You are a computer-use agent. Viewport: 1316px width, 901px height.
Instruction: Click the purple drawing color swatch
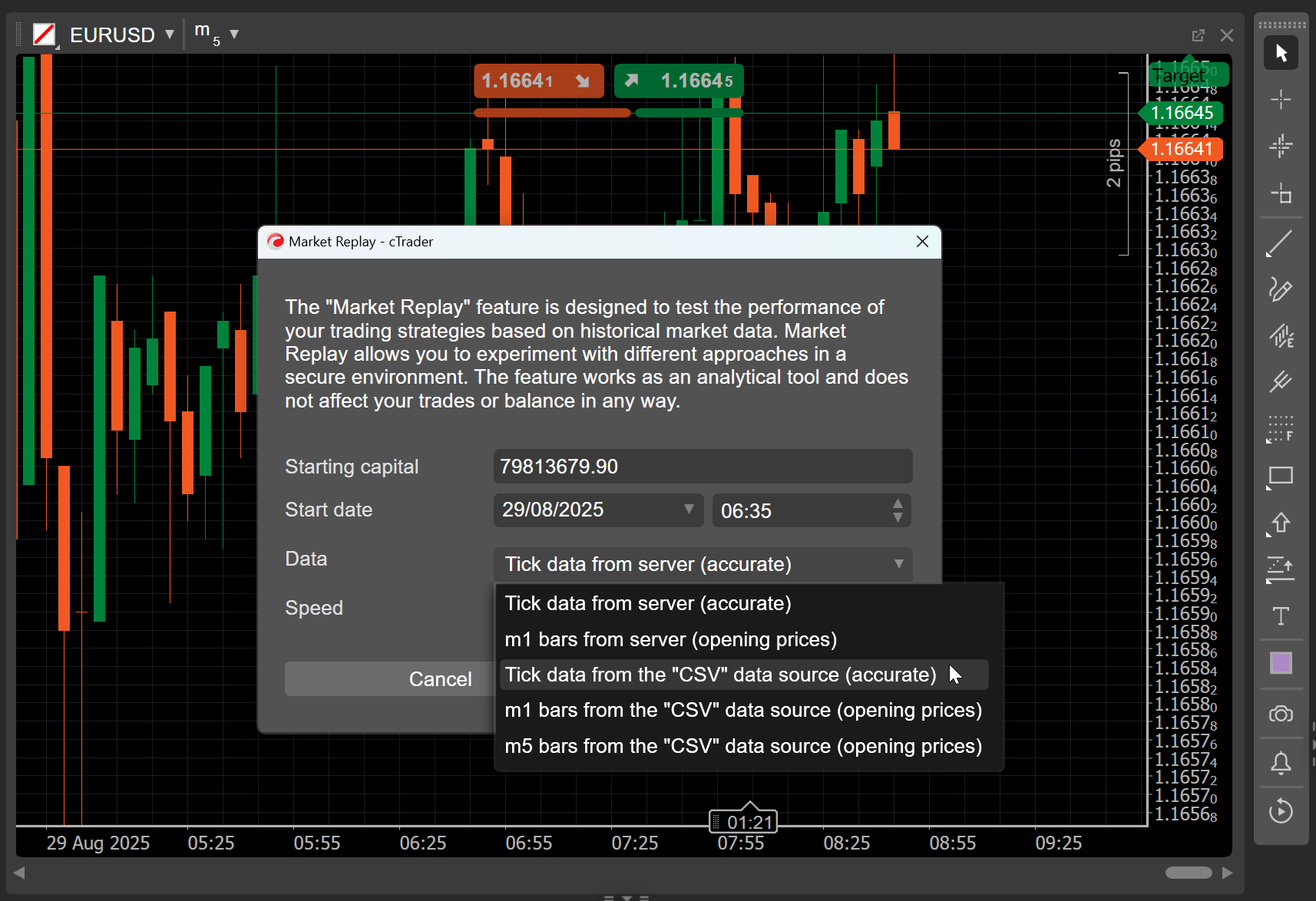(1280, 663)
